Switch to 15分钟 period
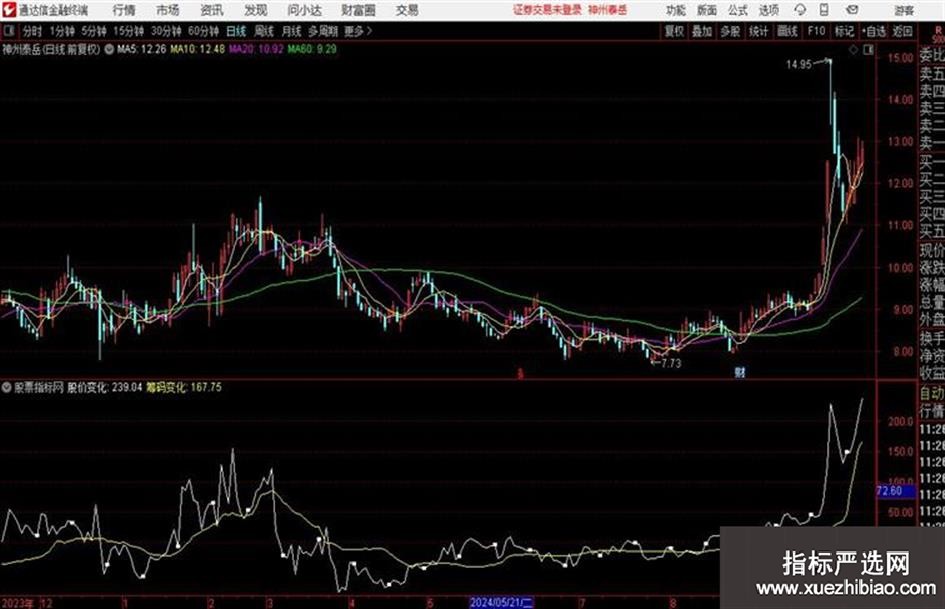The image size is (945, 609). pyautogui.click(x=129, y=31)
